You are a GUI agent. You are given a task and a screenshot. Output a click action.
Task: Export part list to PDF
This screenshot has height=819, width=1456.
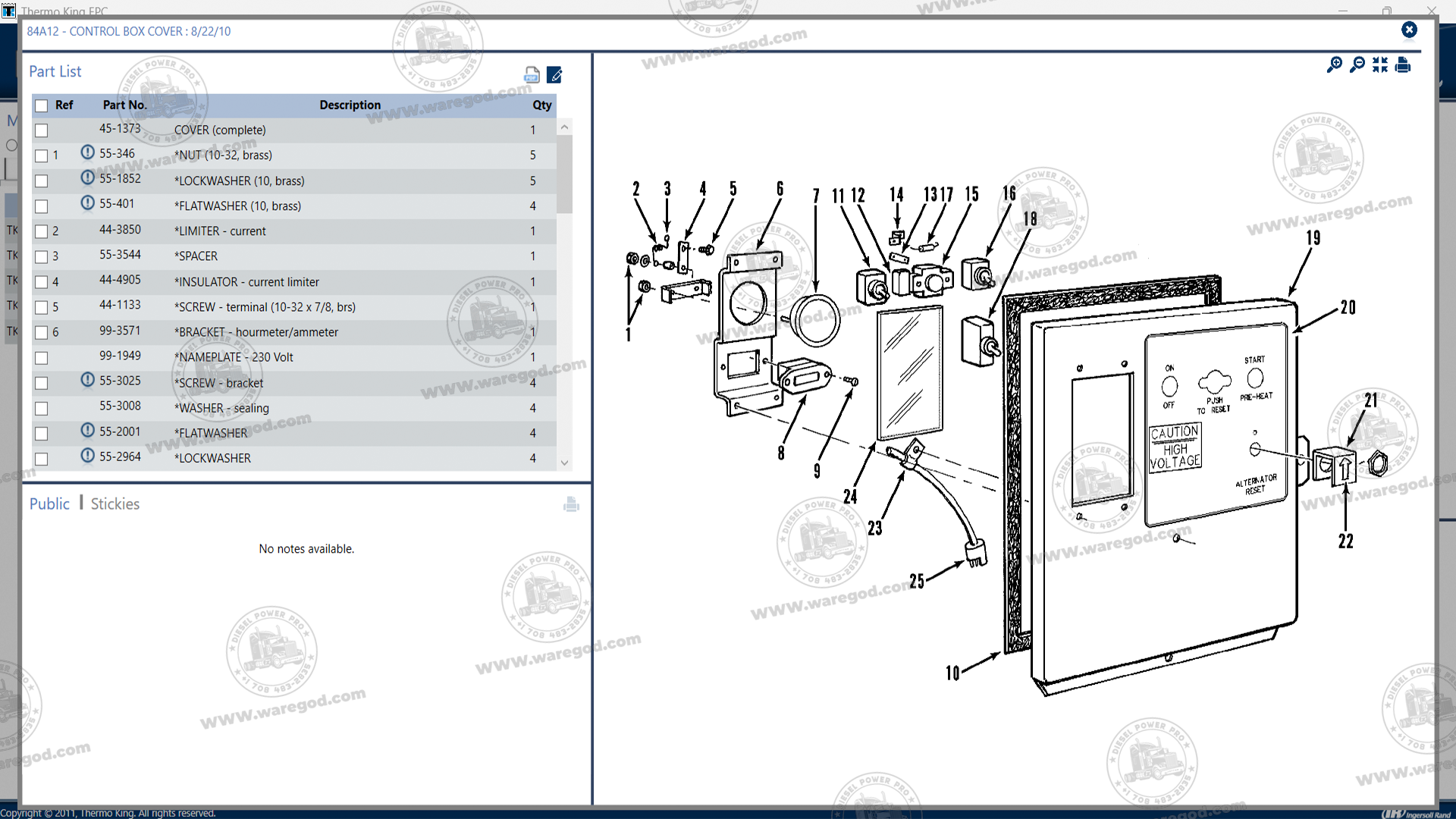[x=532, y=74]
